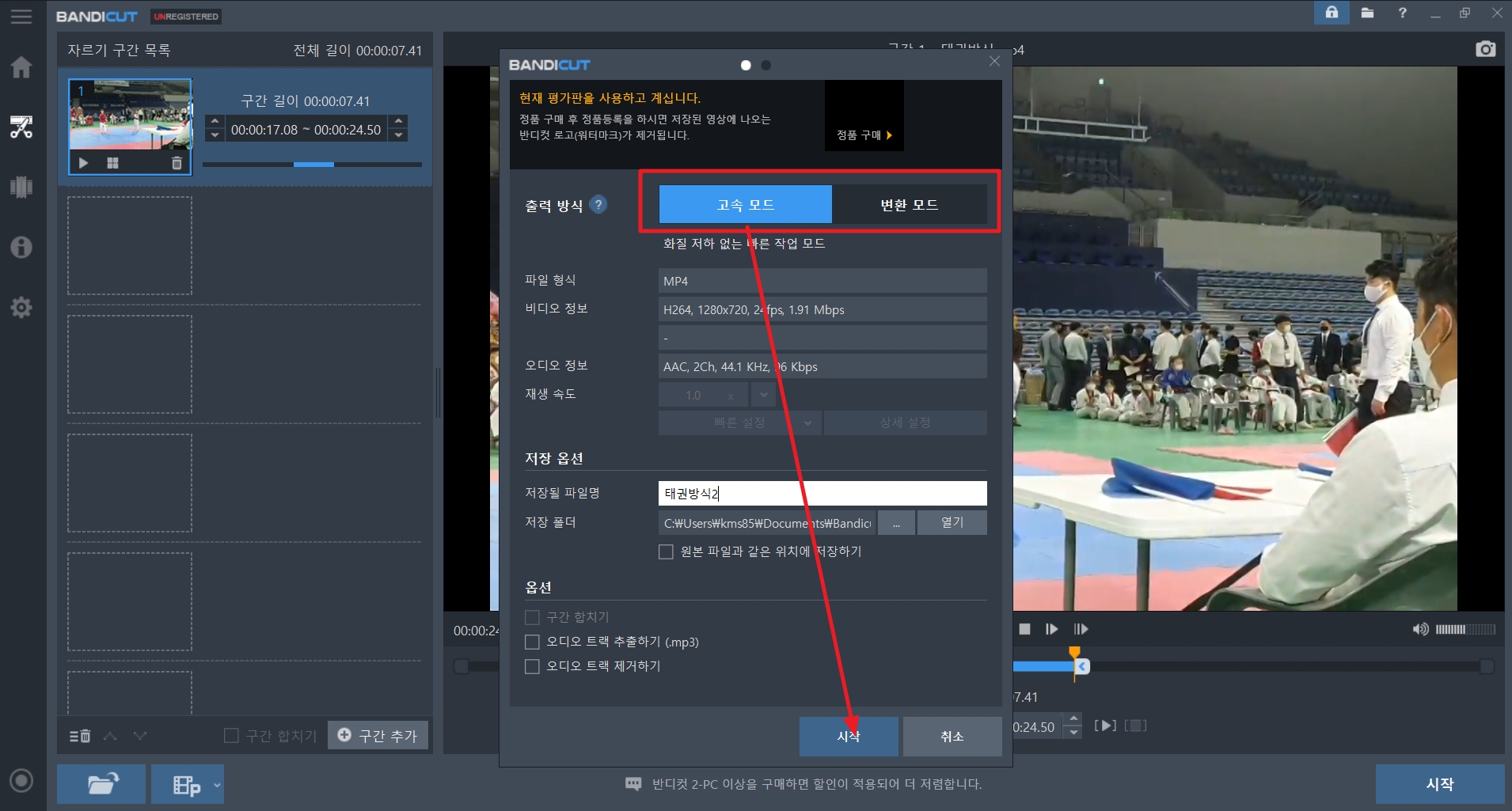Viewport: 1512px width, 811px height.
Task: Browse save folder with '...' button
Action: tap(896, 523)
